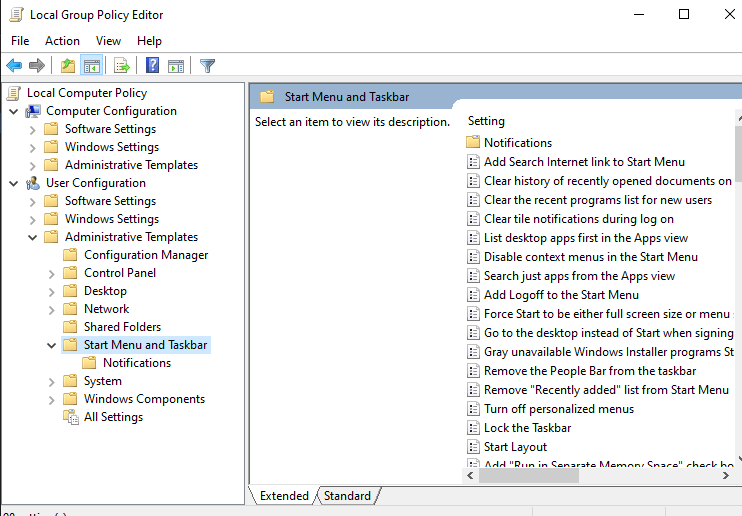Image resolution: width=742 pixels, height=516 pixels.
Task: Click the Local Computer Policy scroll icon
Action: (x=14, y=93)
